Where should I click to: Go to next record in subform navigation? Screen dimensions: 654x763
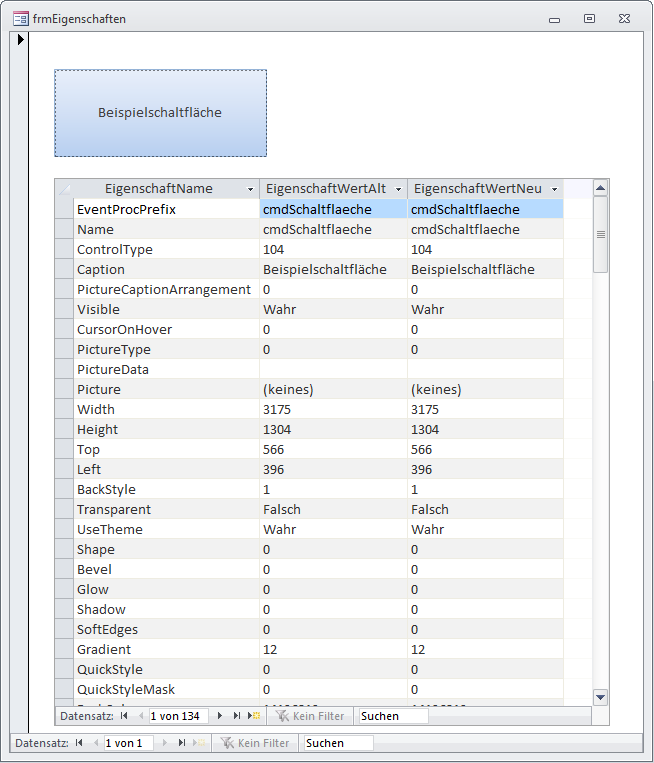tap(220, 716)
